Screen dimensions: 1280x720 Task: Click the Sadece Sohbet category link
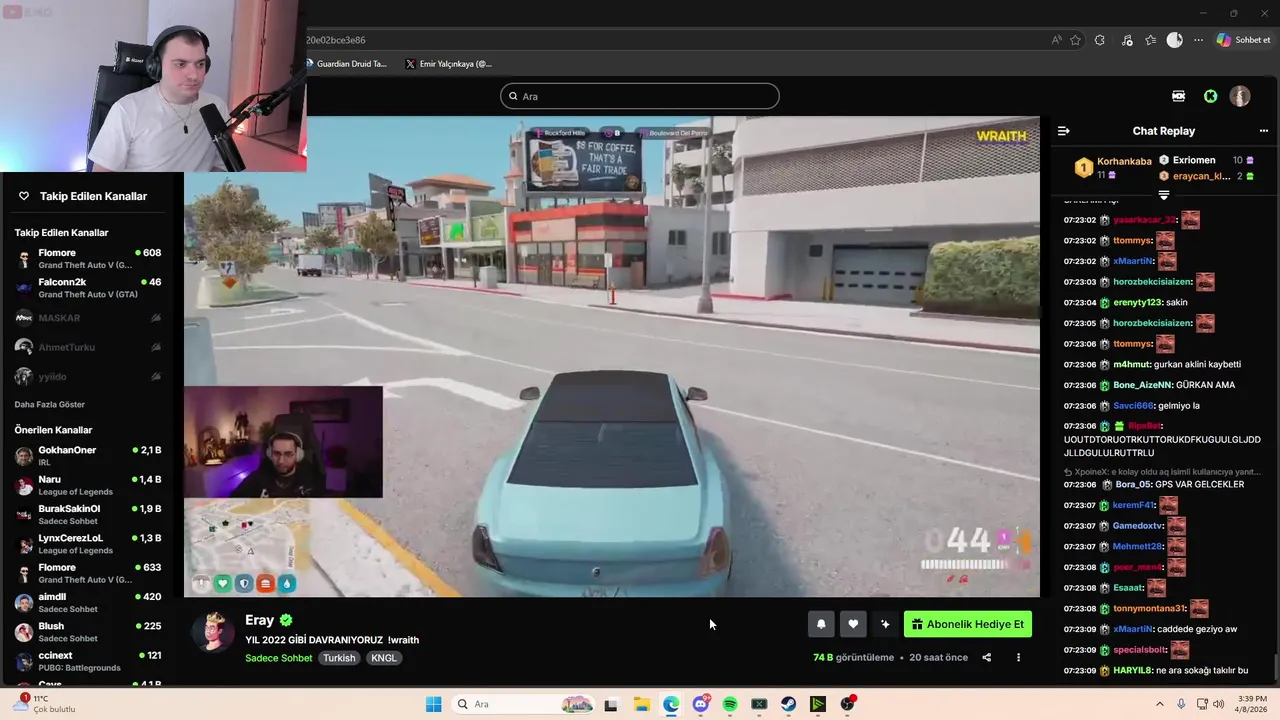click(x=279, y=658)
